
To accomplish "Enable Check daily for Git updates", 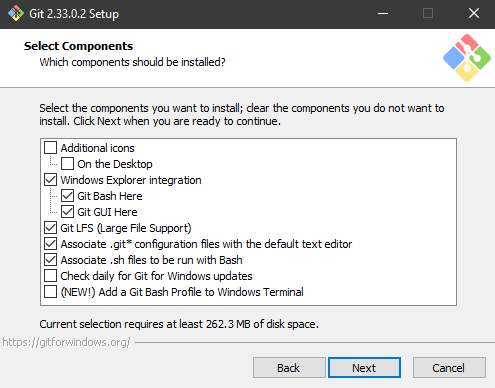I will point(51,276).
